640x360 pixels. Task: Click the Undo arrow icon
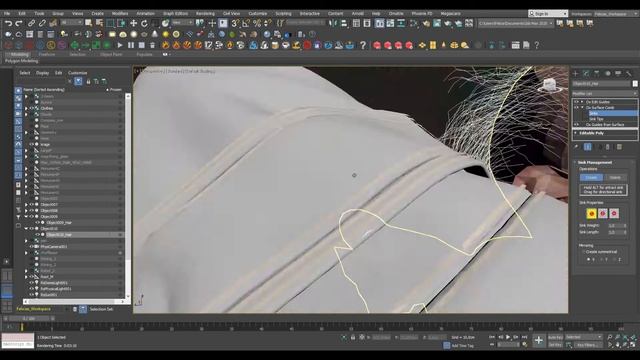(8, 24)
